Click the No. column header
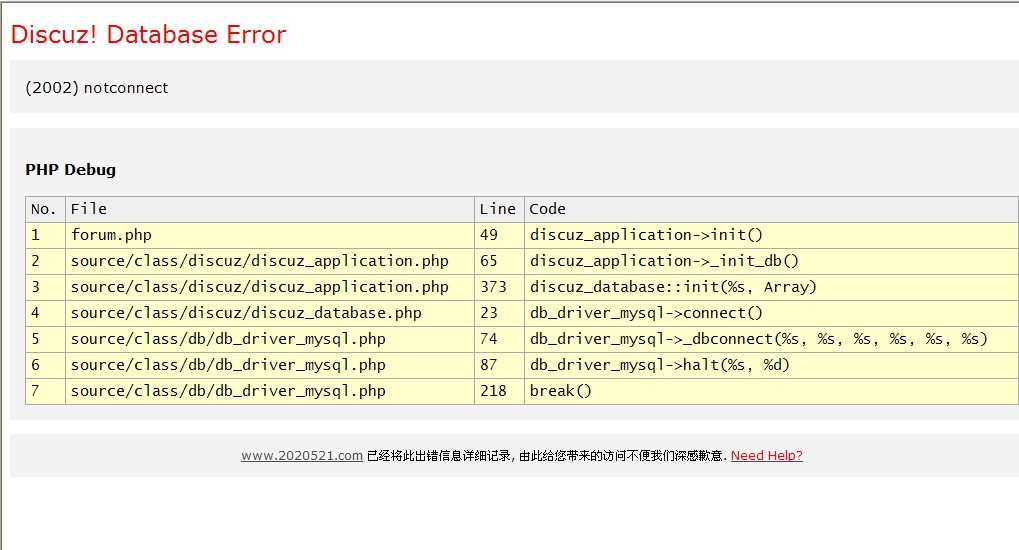This screenshot has height=550, width=1019. [x=45, y=209]
